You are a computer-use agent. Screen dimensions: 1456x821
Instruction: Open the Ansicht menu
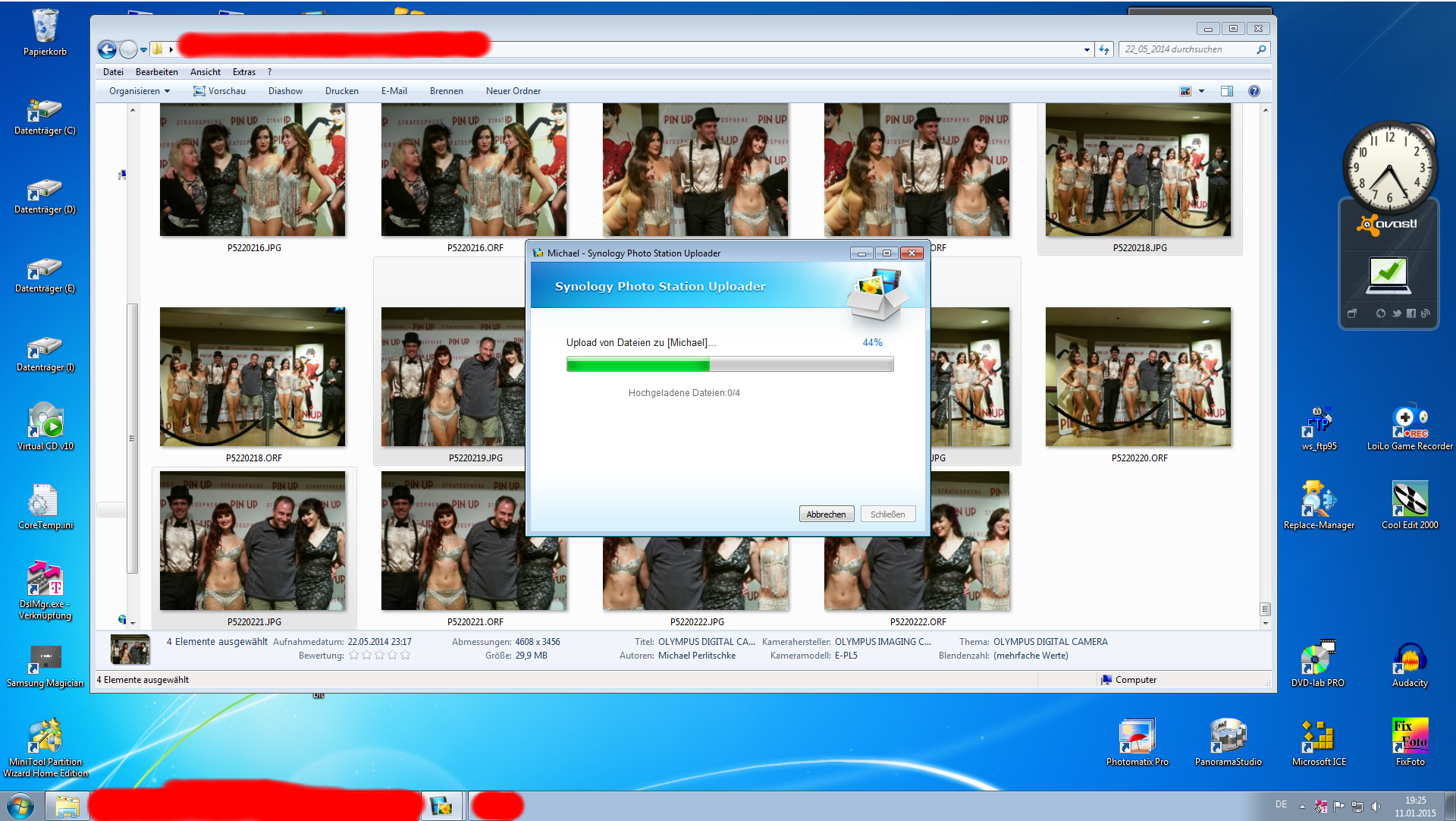205,72
